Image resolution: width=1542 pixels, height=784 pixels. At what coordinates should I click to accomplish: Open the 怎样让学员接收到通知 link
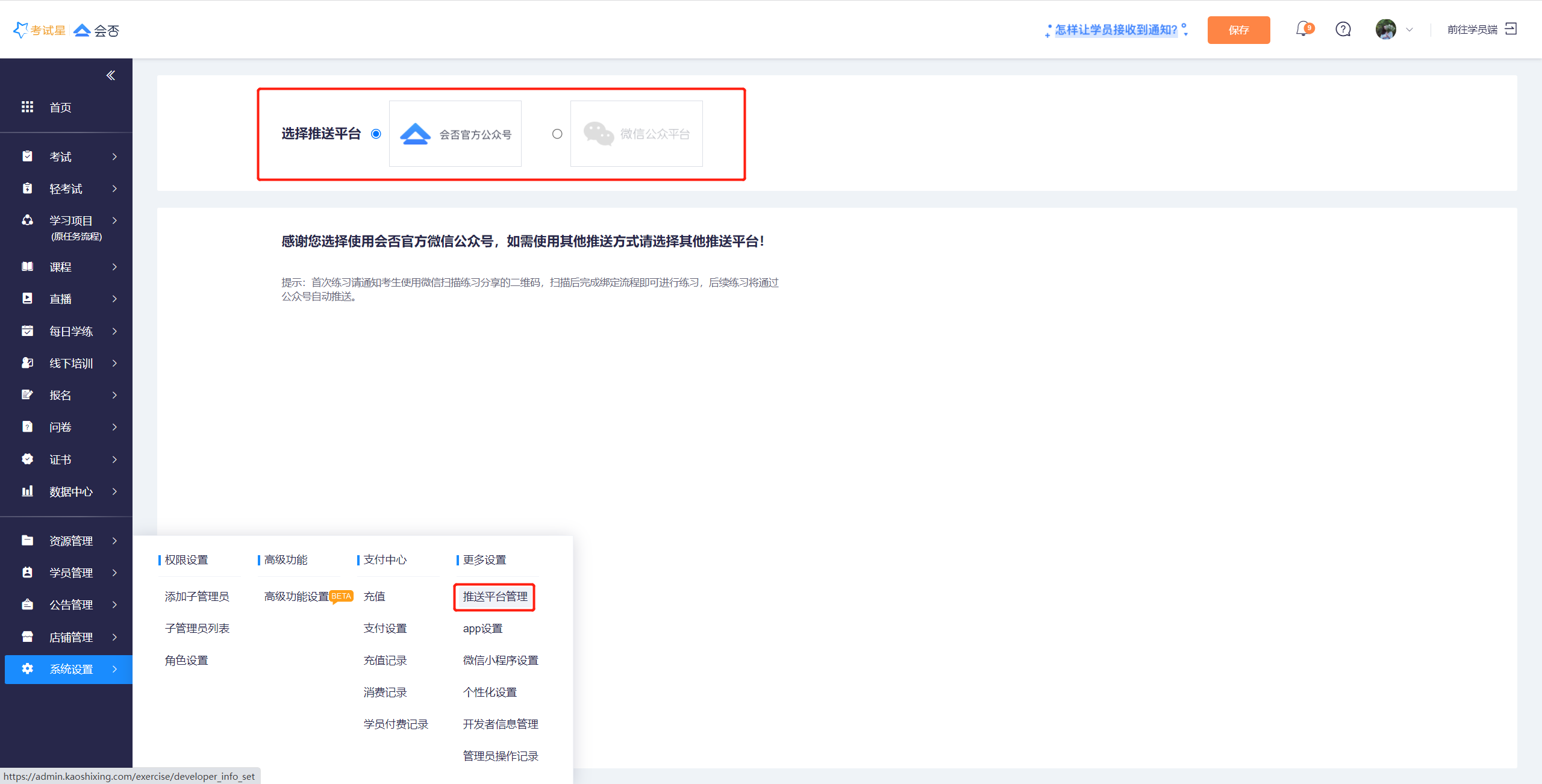pos(1116,30)
